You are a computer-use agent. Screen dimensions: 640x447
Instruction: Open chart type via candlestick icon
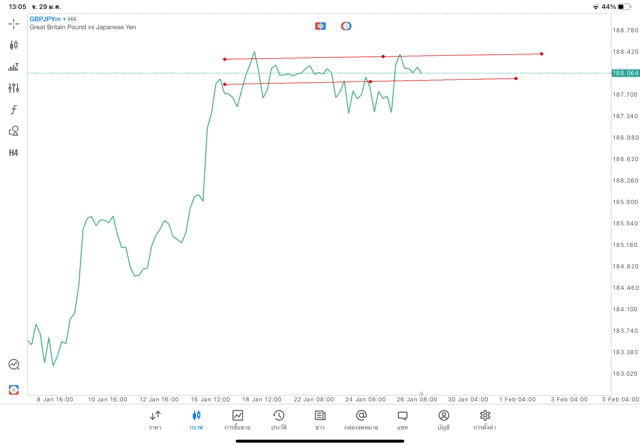pyautogui.click(x=14, y=45)
